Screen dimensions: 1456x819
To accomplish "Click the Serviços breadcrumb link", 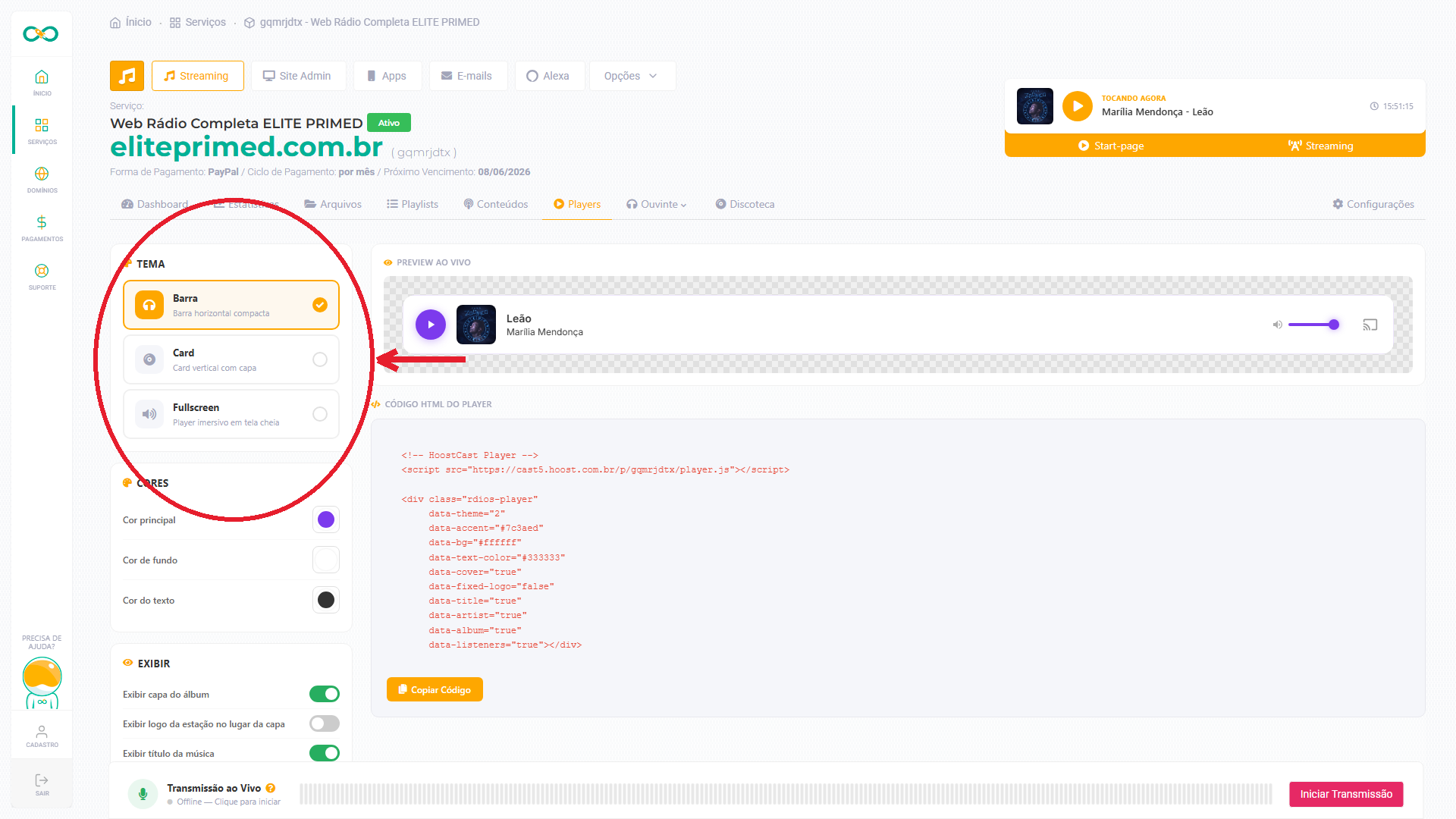I will click(198, 22).
